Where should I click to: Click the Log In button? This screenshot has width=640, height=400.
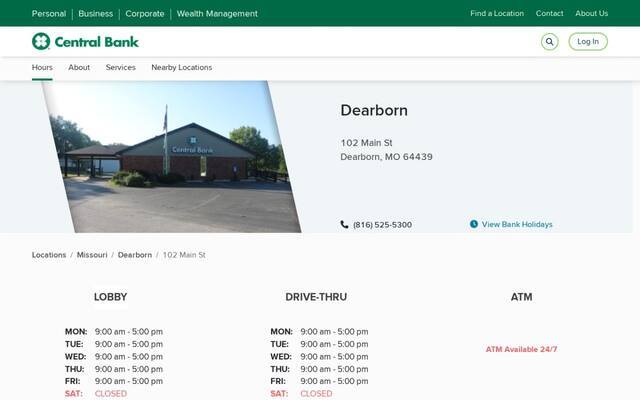point(588,42)
